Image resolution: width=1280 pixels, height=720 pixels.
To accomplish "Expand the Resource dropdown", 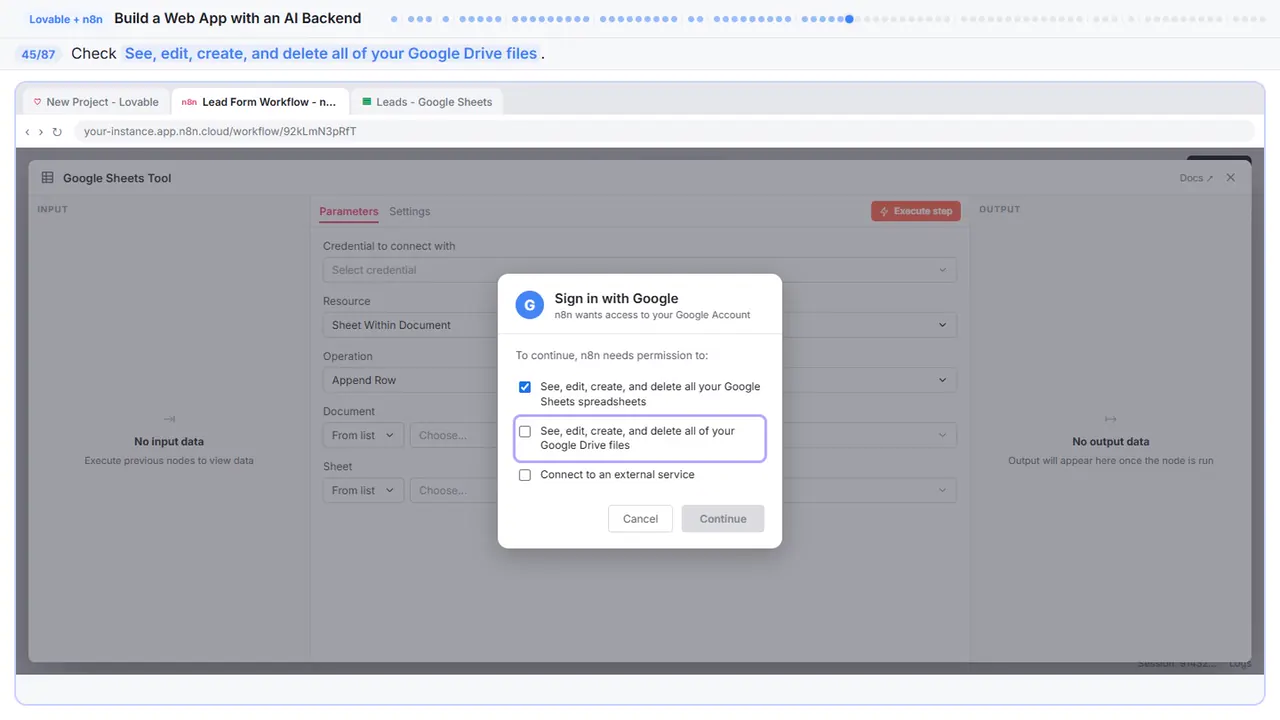I will (639, 325).
